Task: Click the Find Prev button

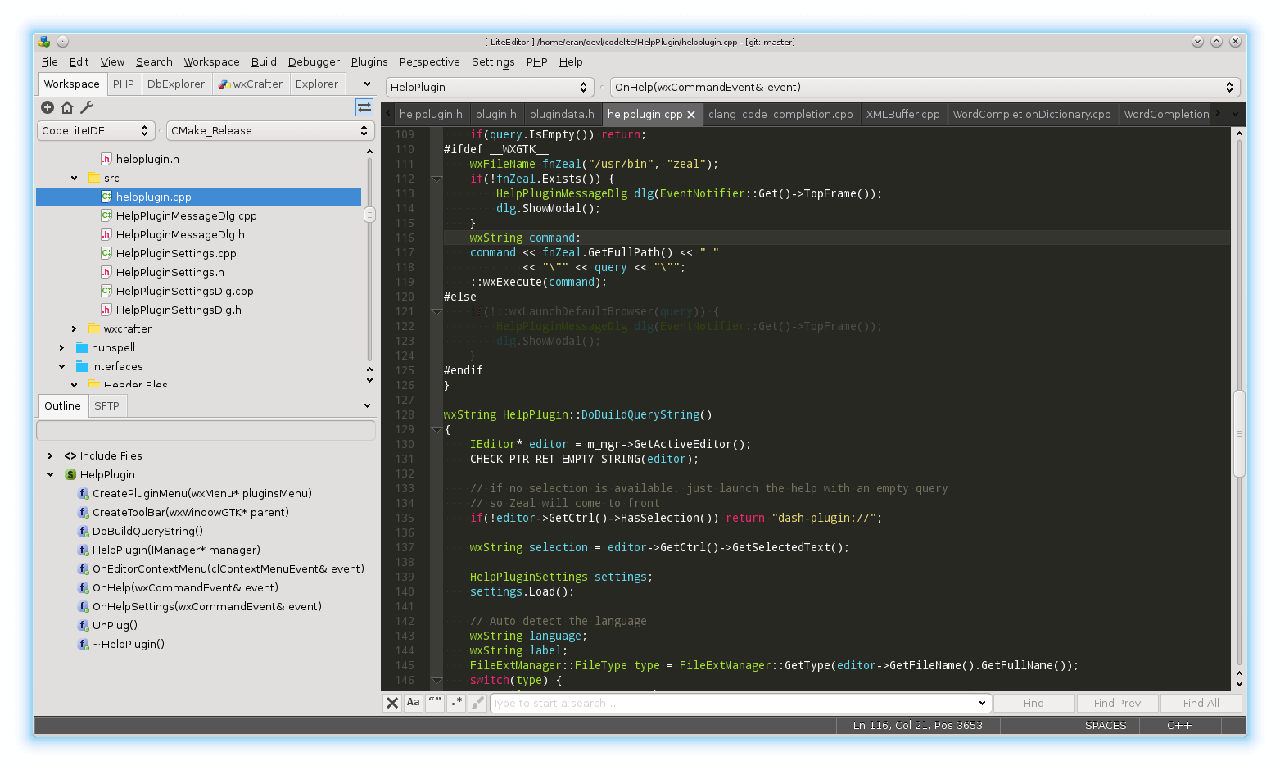Action: coord(1117,703)
